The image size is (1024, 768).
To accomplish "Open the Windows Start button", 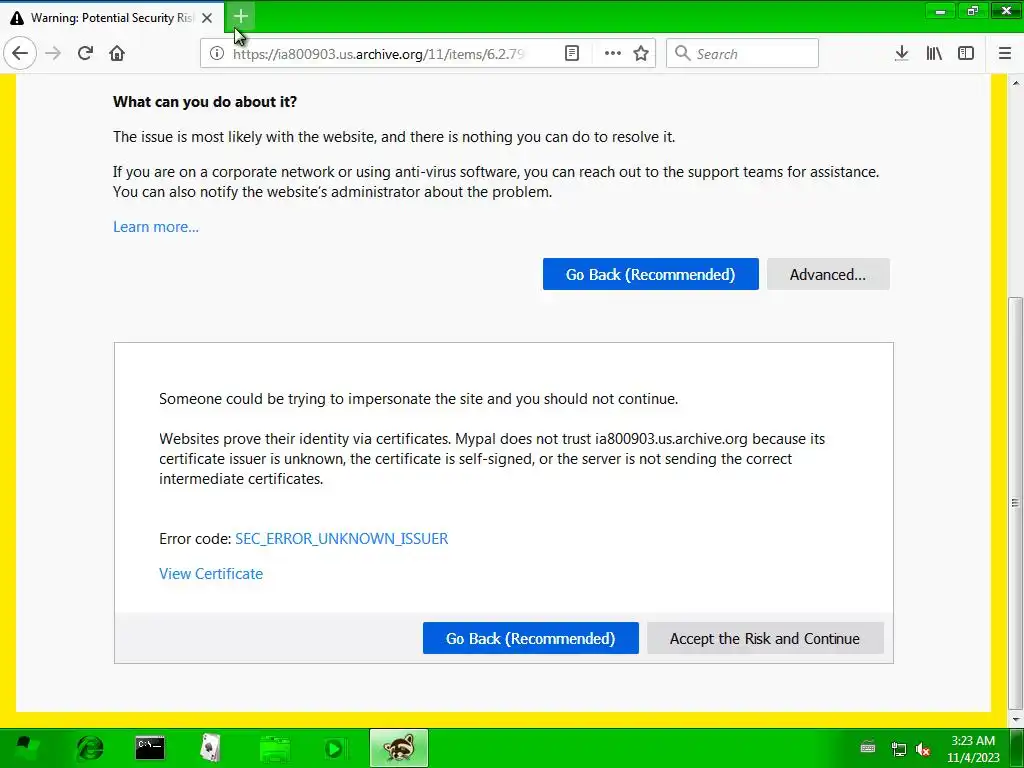I will click(x=25, y=748).
